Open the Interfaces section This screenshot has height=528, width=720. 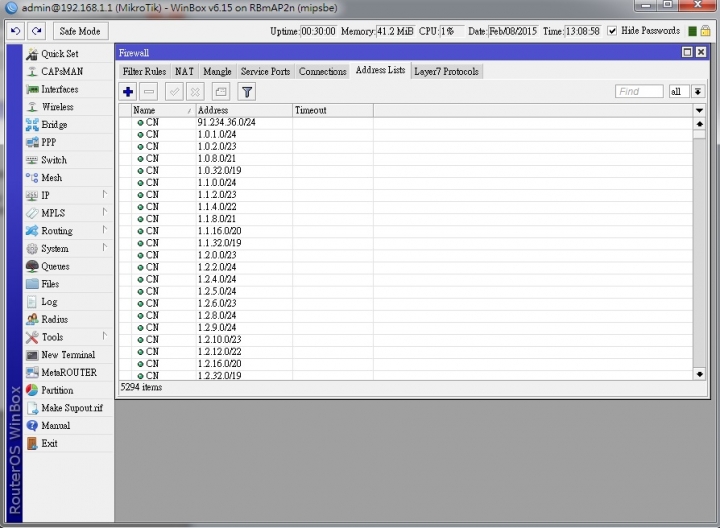(68, 90)
